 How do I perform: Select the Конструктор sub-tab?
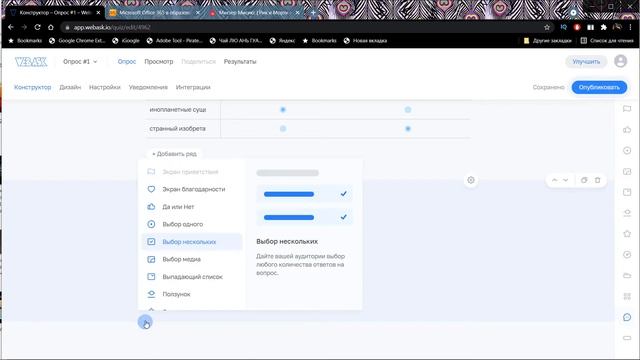[33, 87]
